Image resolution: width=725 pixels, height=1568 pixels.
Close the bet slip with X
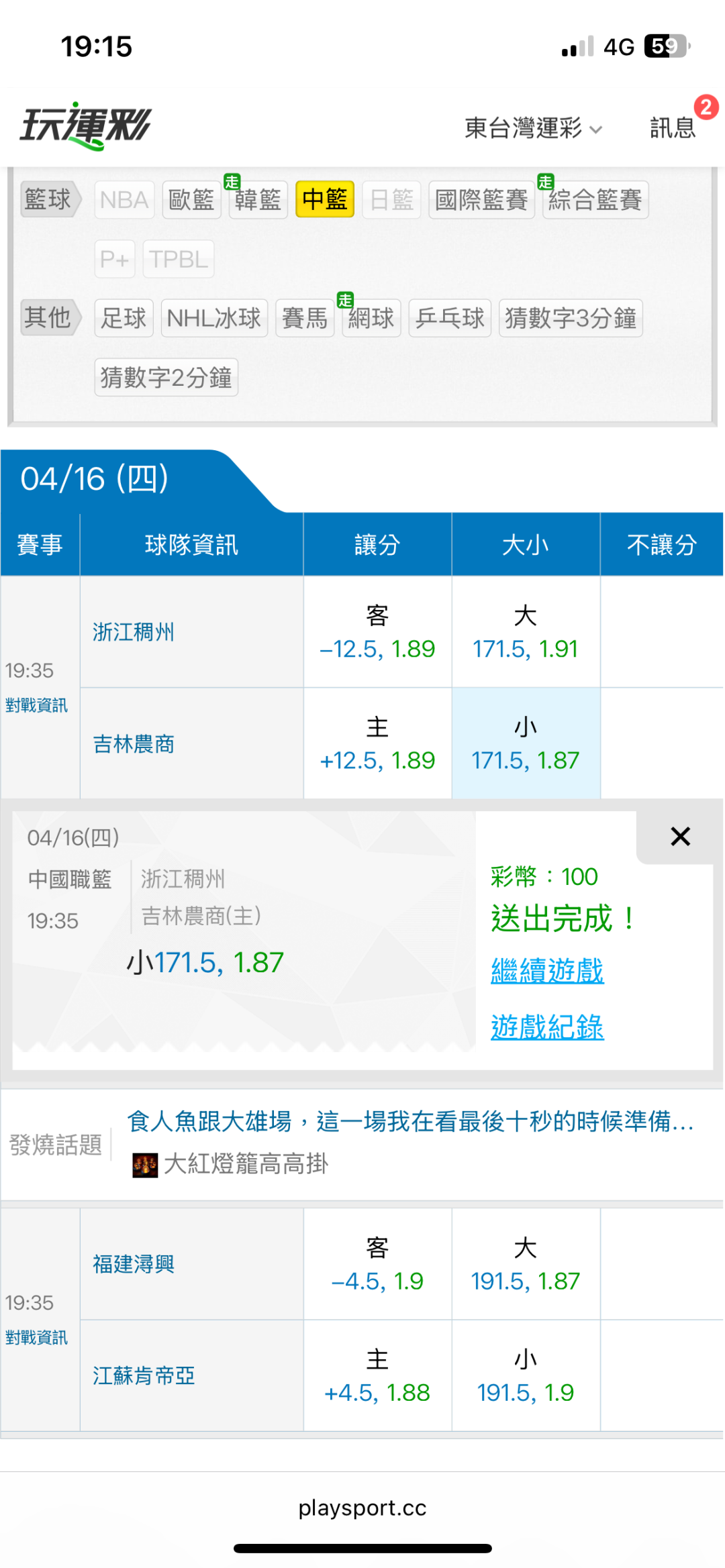(x=680, y=836)
